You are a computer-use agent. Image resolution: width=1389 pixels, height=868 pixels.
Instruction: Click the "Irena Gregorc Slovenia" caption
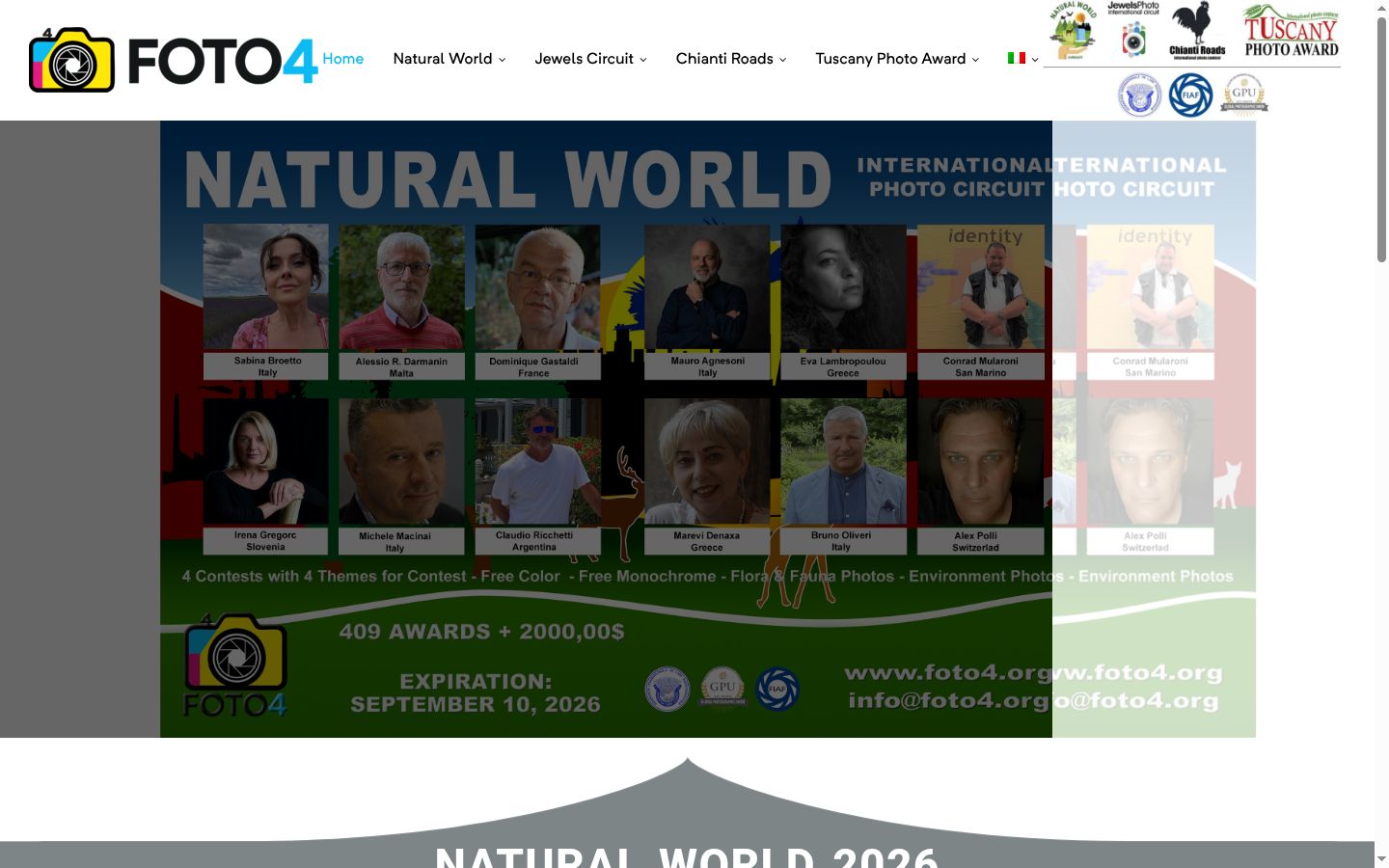tap(266, 541)
